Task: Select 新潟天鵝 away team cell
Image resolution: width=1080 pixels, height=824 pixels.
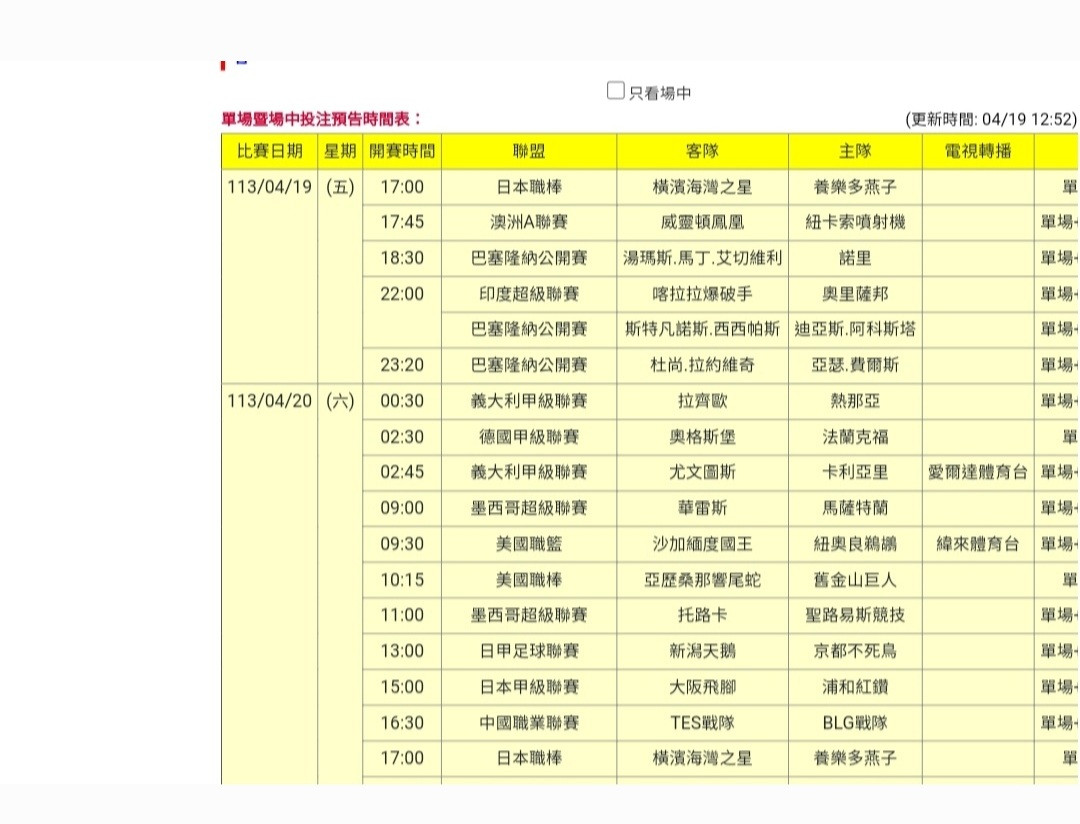Action: 703,650
